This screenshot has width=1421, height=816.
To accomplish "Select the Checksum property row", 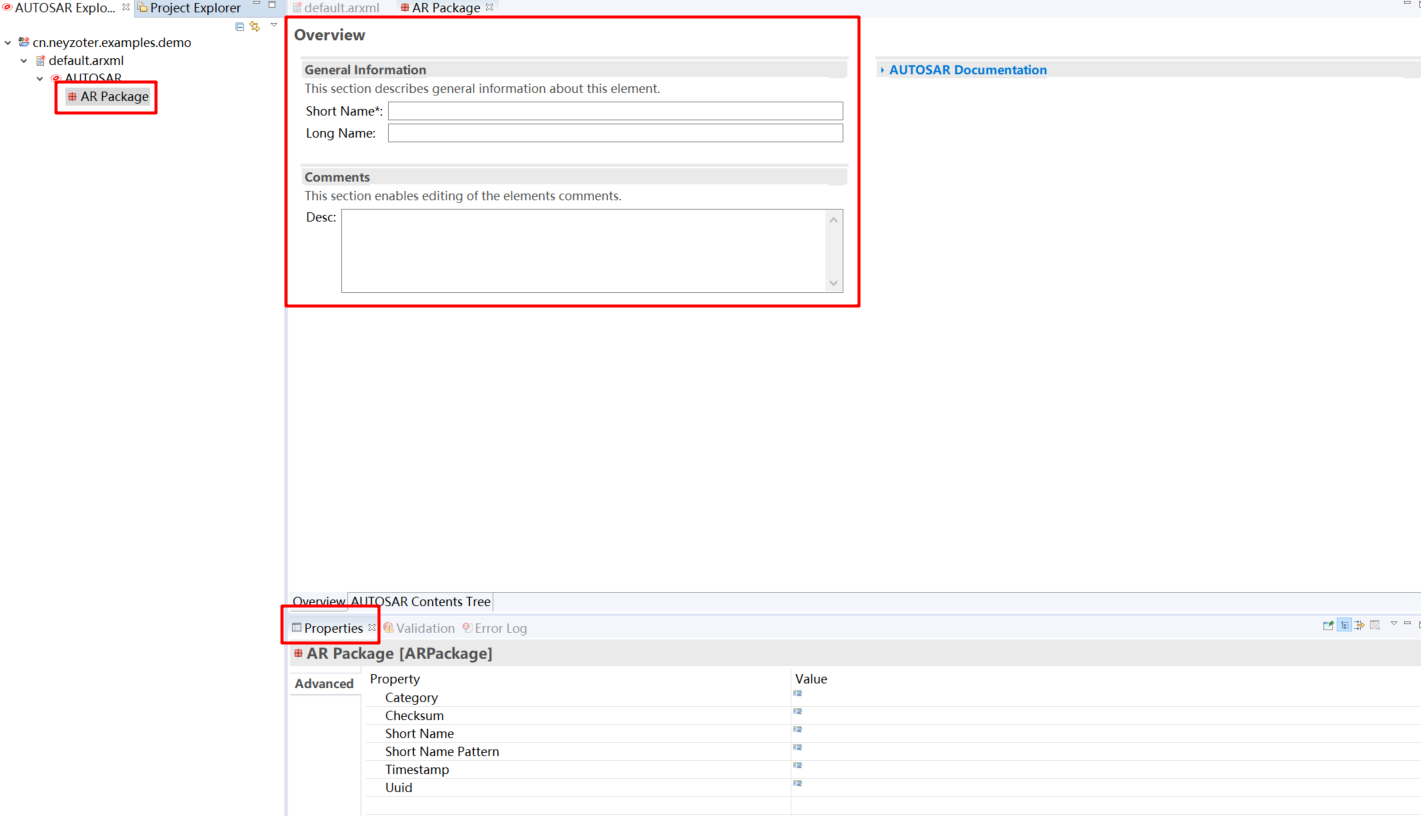I will [x=893, y=716].
